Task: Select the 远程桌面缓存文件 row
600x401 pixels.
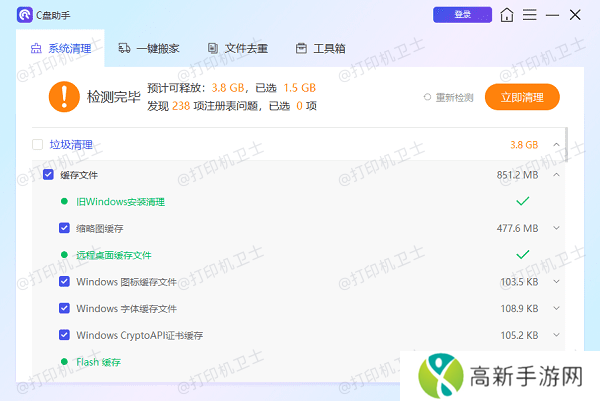Action: coord(298,255)
